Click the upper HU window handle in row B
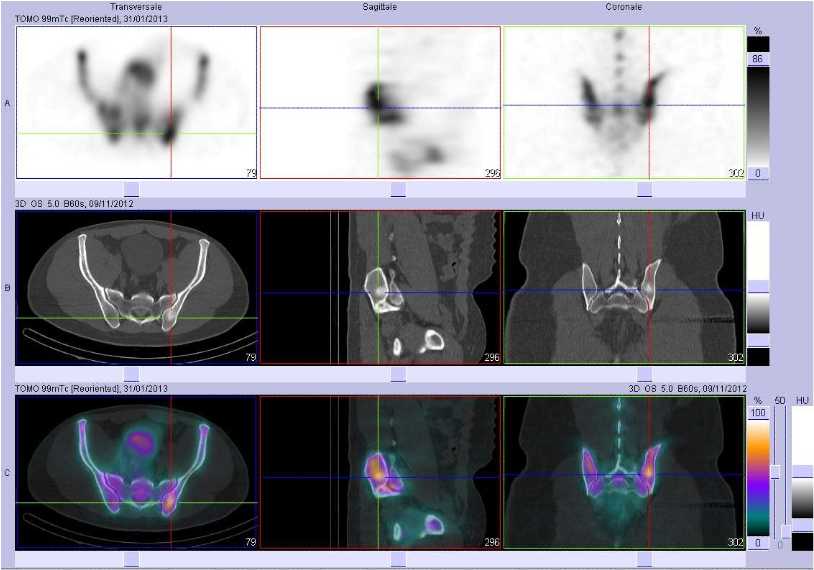The height and width of the screenshot is (570, 814). 758,287
